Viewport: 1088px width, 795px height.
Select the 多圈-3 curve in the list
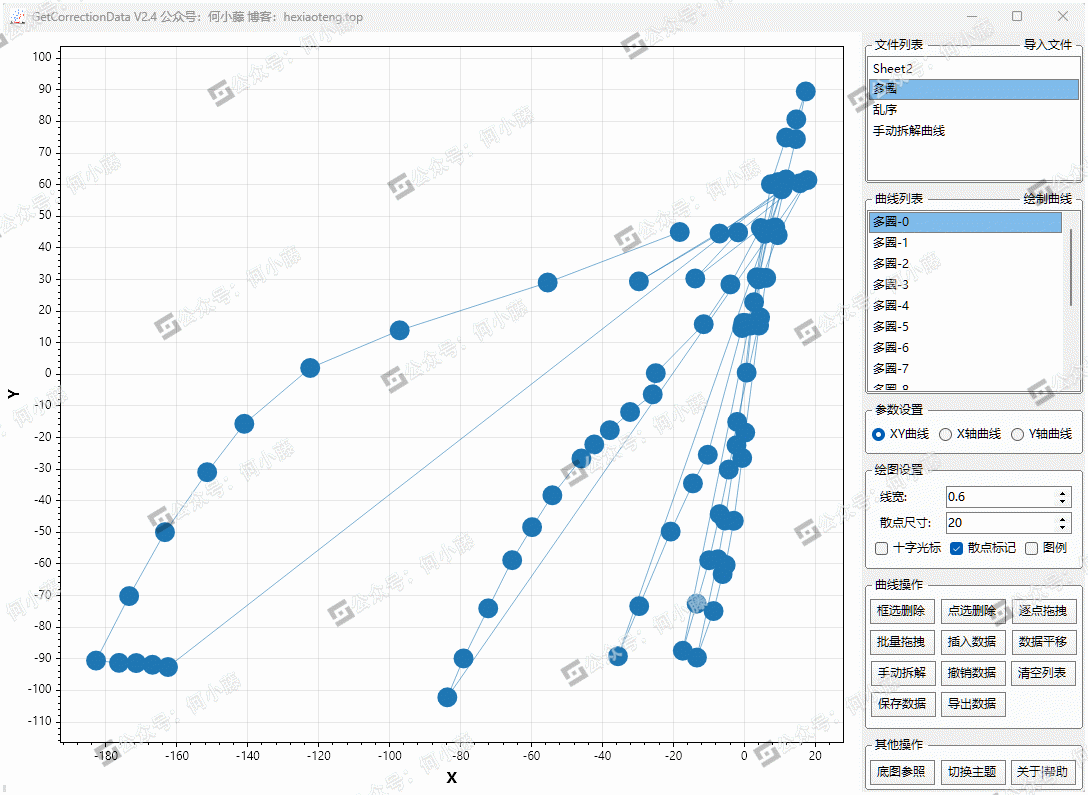890,285
